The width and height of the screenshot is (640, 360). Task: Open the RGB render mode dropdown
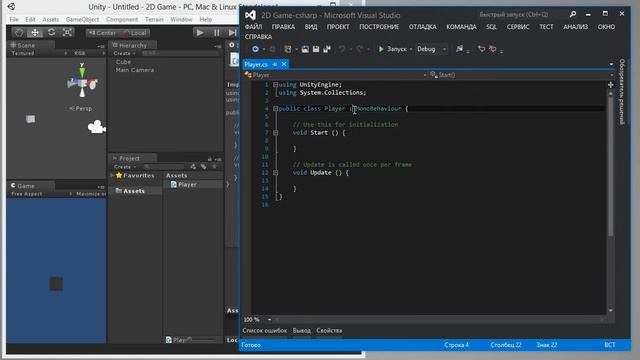(89, 53)
